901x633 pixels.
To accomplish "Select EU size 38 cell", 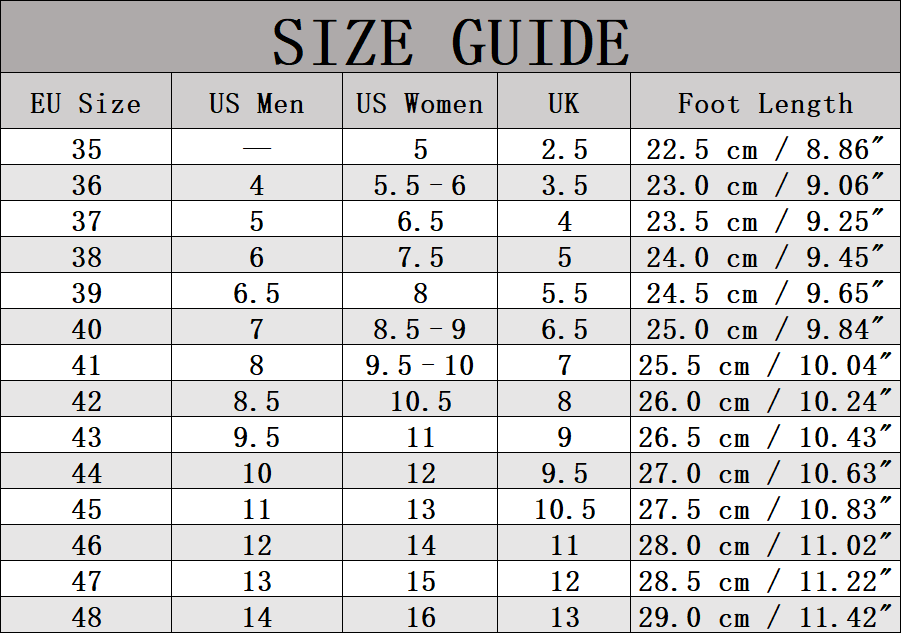I will point(86,257).
